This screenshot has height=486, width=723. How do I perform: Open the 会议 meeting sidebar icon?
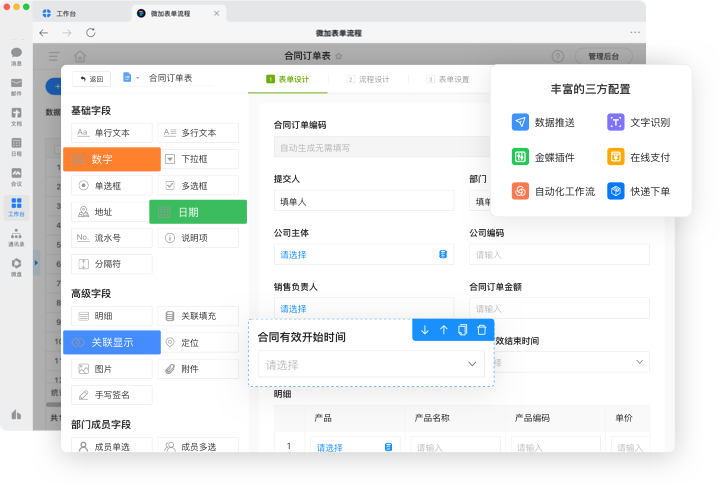pyautogui.click(x=16, y=177)
